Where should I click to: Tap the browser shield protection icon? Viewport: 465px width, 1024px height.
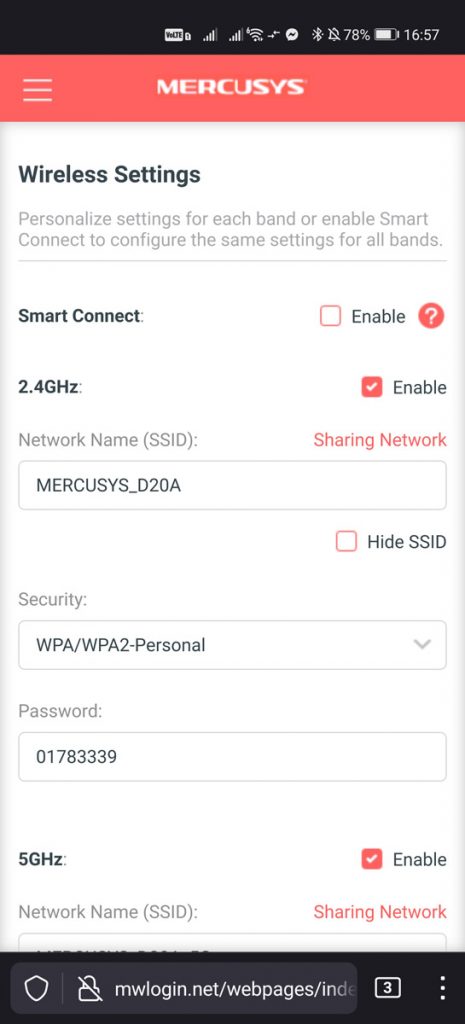(x=36, y=989)
